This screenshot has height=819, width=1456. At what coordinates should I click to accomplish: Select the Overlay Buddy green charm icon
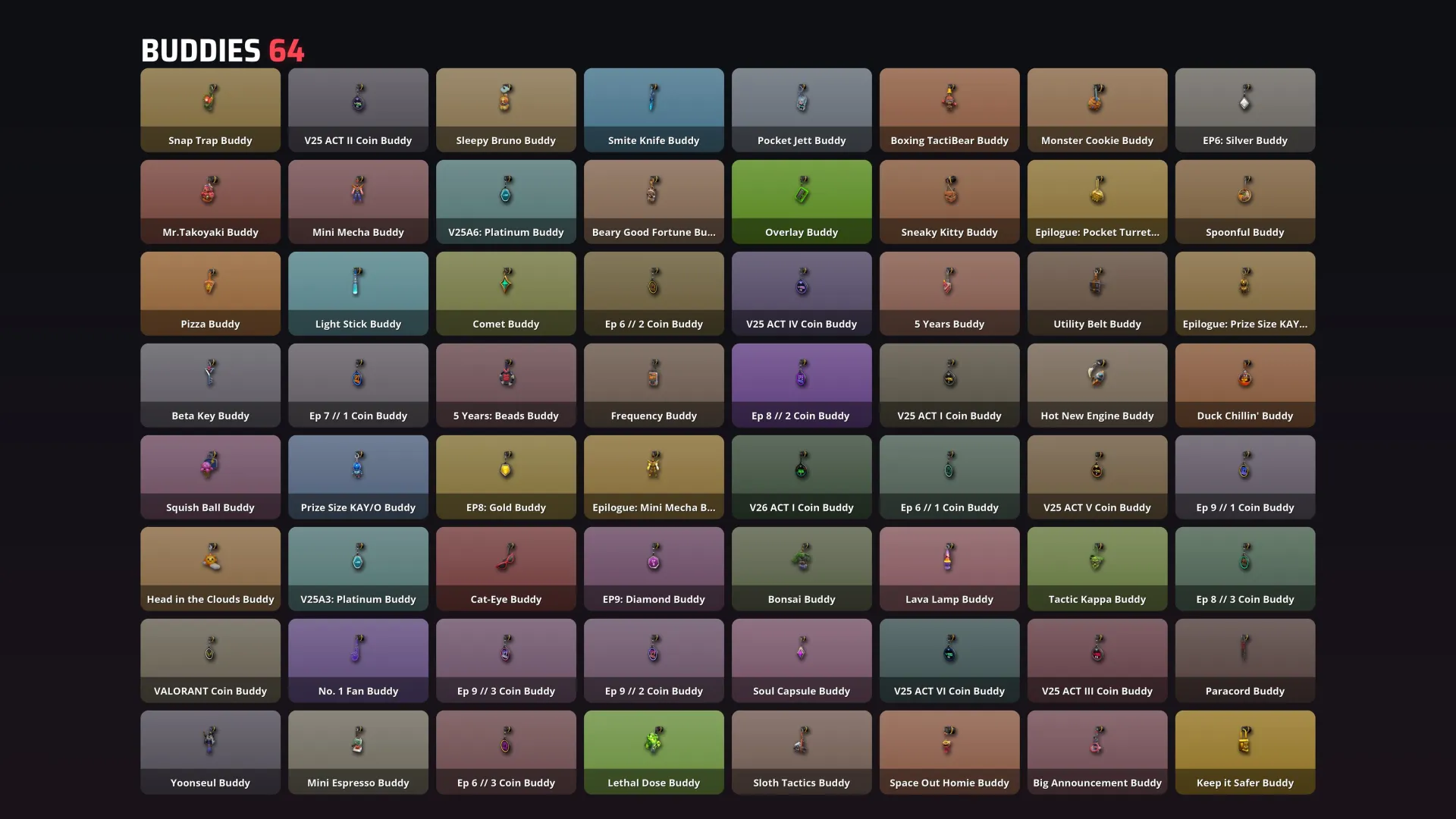pyautogui.click(x=802, y=190)
